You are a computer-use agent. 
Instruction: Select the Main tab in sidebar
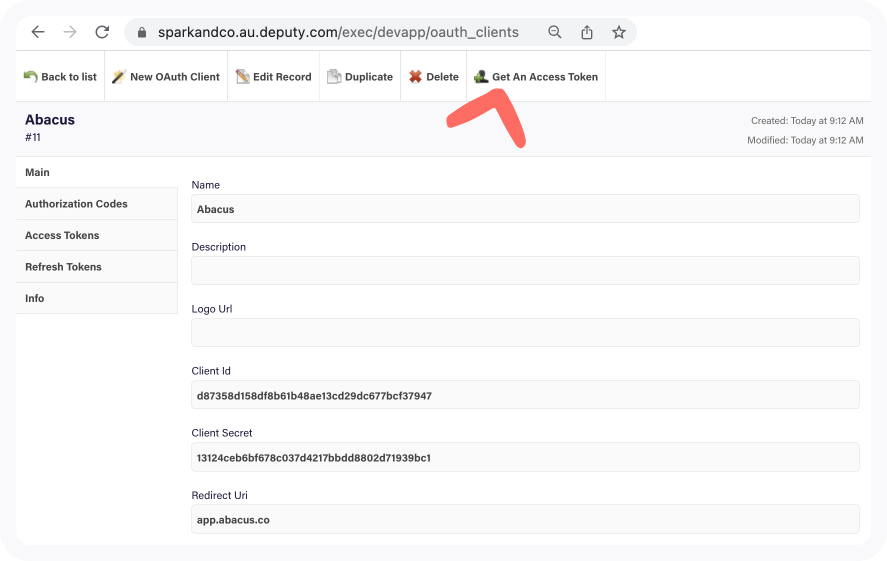(97, 172)
